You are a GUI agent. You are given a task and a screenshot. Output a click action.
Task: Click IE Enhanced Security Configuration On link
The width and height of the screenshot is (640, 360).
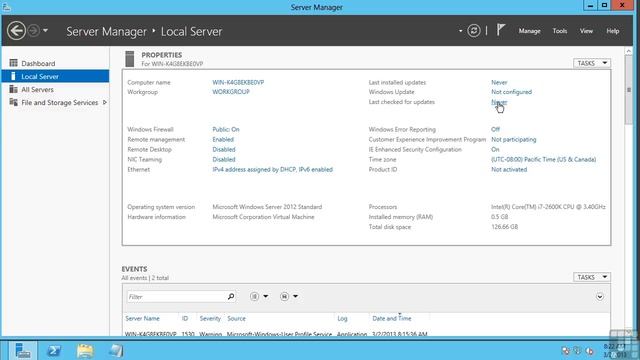pos(495,149)
